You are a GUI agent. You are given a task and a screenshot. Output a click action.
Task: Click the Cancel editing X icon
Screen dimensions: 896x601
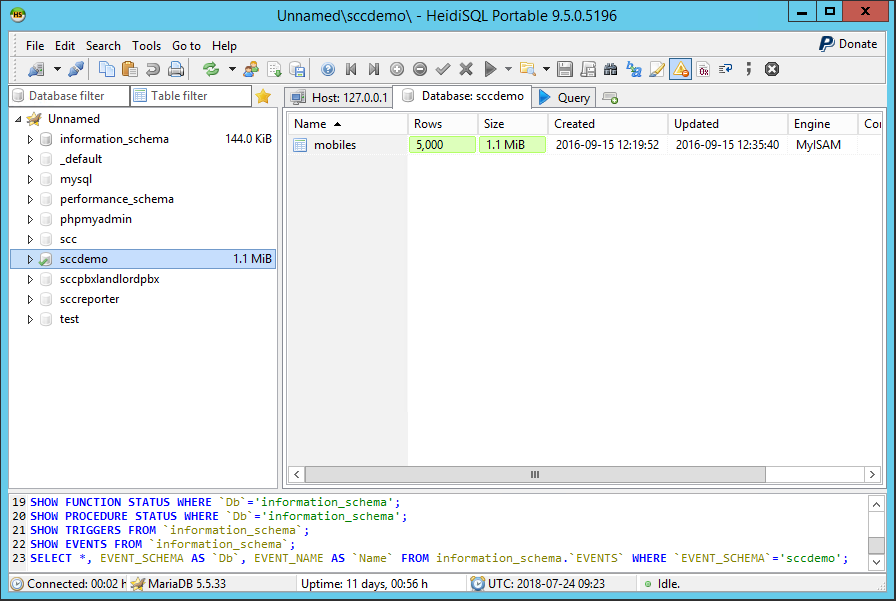466,70
